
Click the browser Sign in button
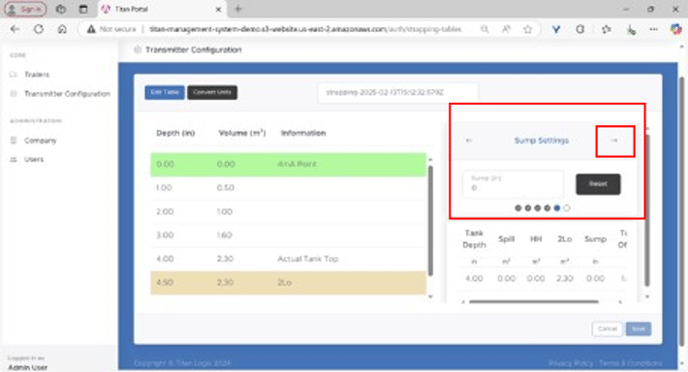pyautogui.click(x=25, y=9)
